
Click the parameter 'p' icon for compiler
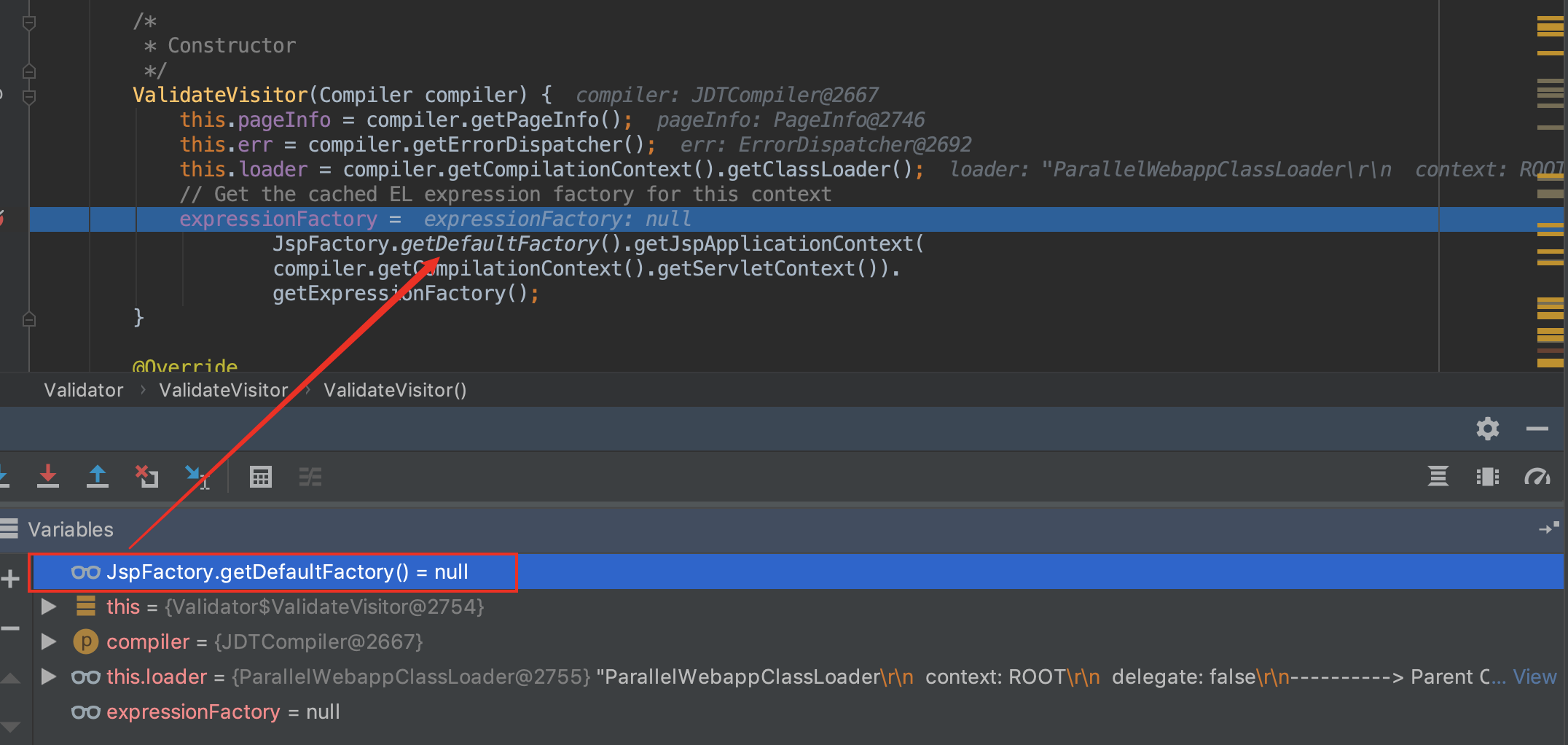[x=85, y=641]
